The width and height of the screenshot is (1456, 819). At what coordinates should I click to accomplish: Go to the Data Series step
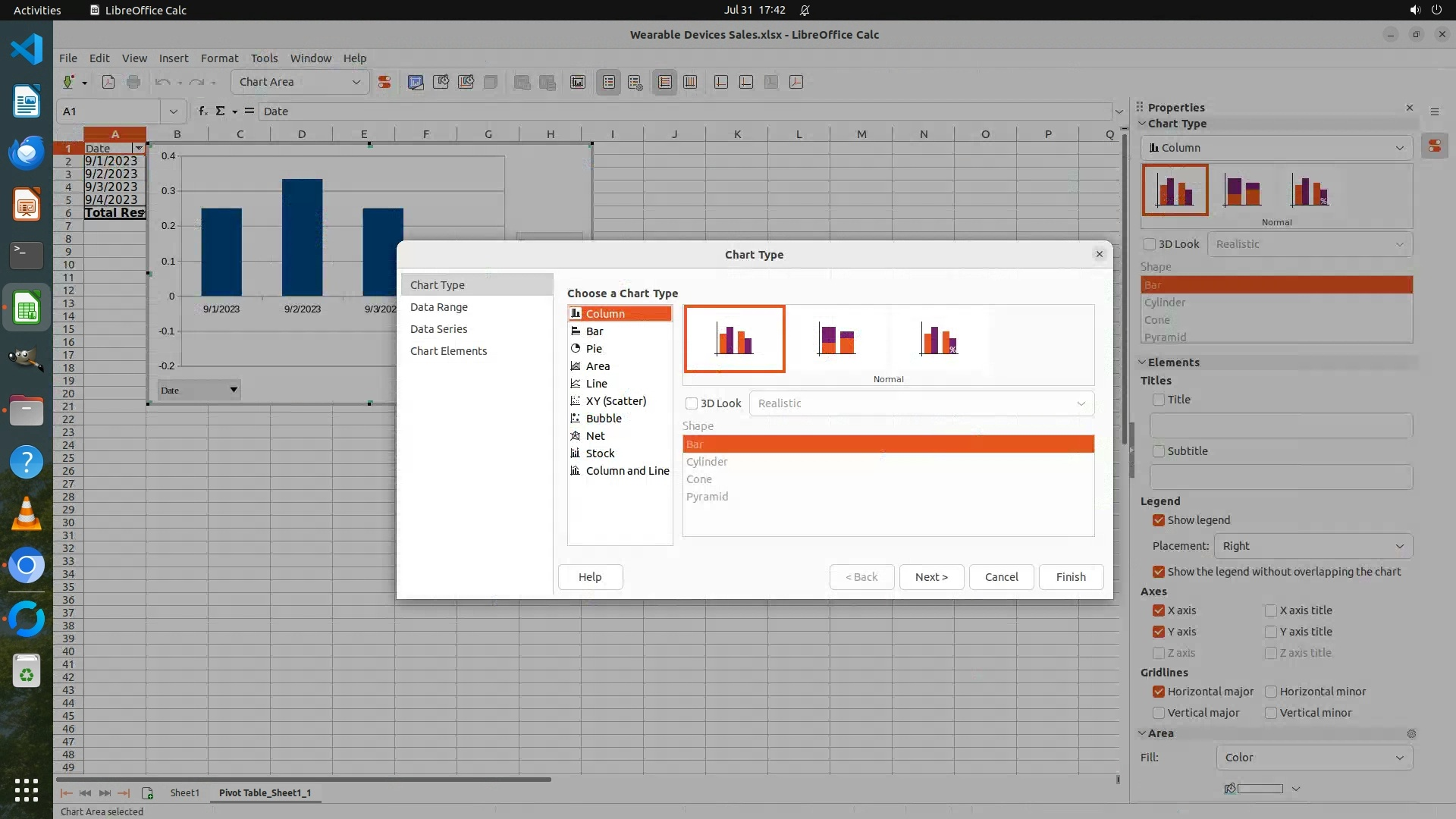coord(438,329)
